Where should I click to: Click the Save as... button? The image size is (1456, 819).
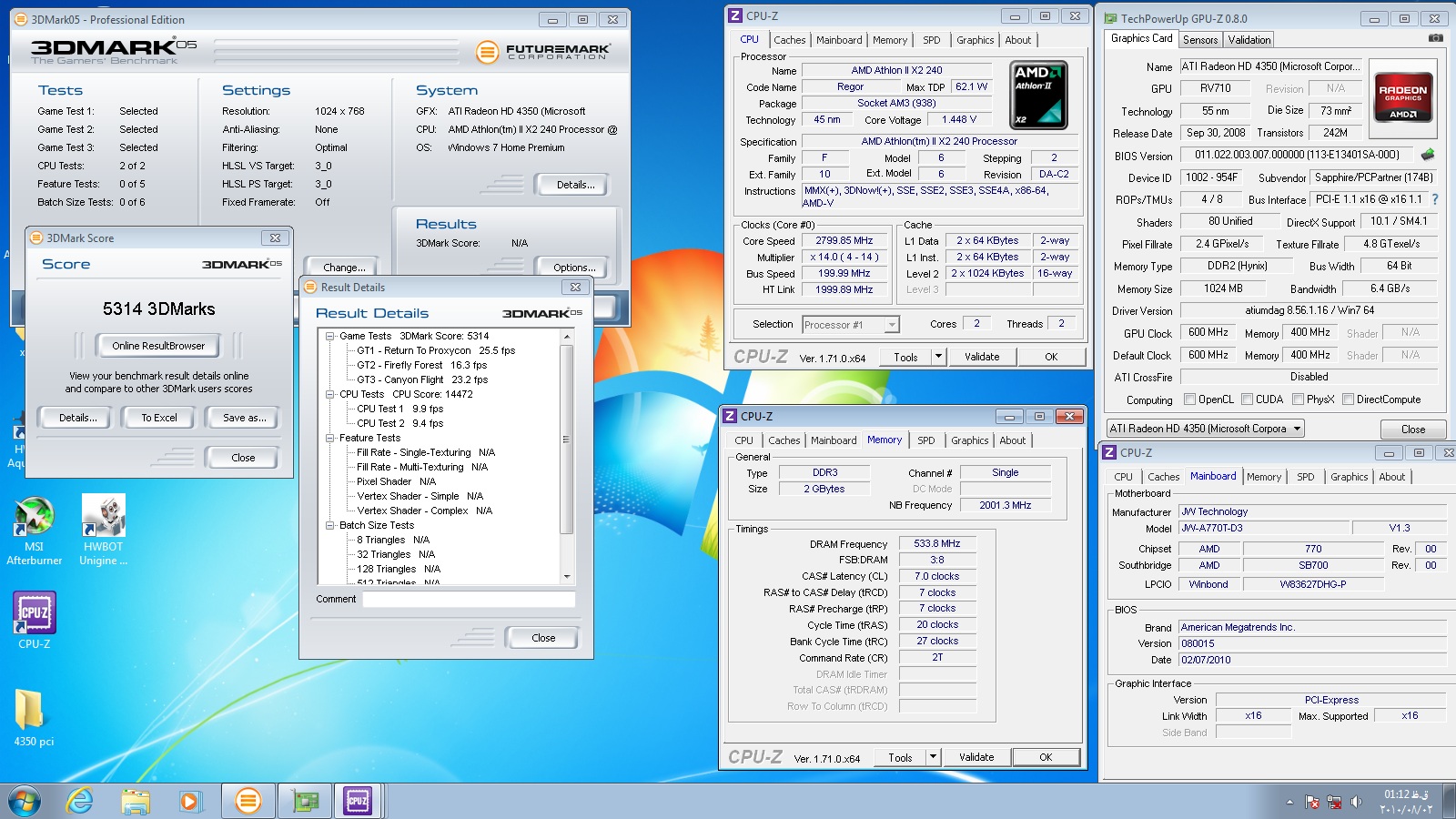pos(245,418)
